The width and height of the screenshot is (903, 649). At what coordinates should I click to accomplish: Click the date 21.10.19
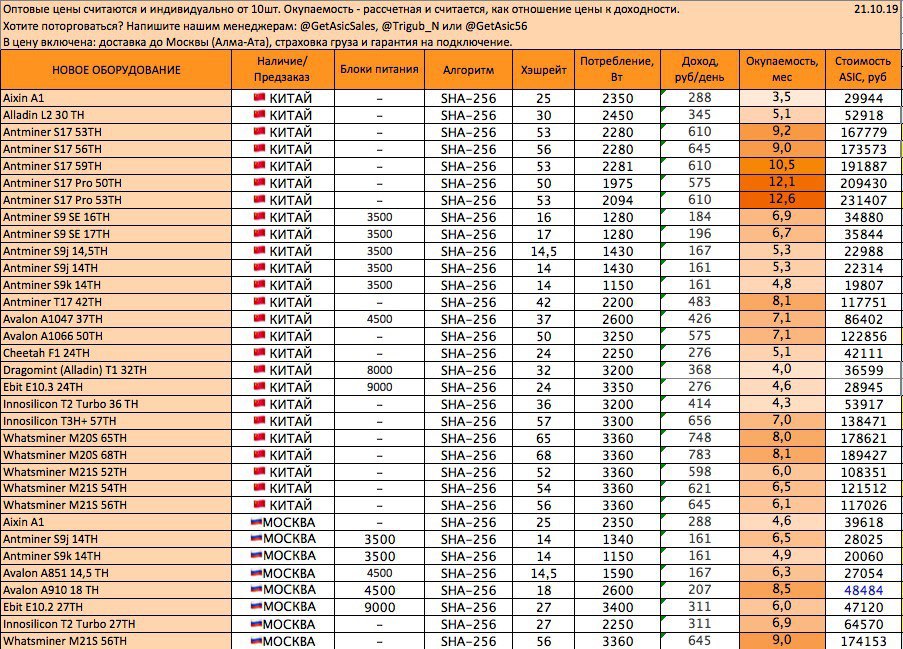pyautogui.click(x=875, y=9)
